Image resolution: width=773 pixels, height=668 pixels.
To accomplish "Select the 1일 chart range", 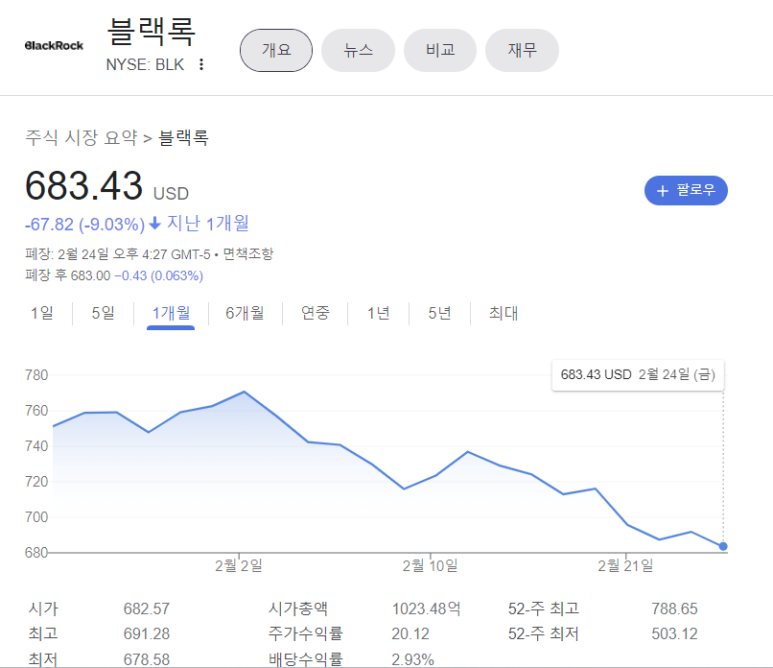I will (42, 313).
